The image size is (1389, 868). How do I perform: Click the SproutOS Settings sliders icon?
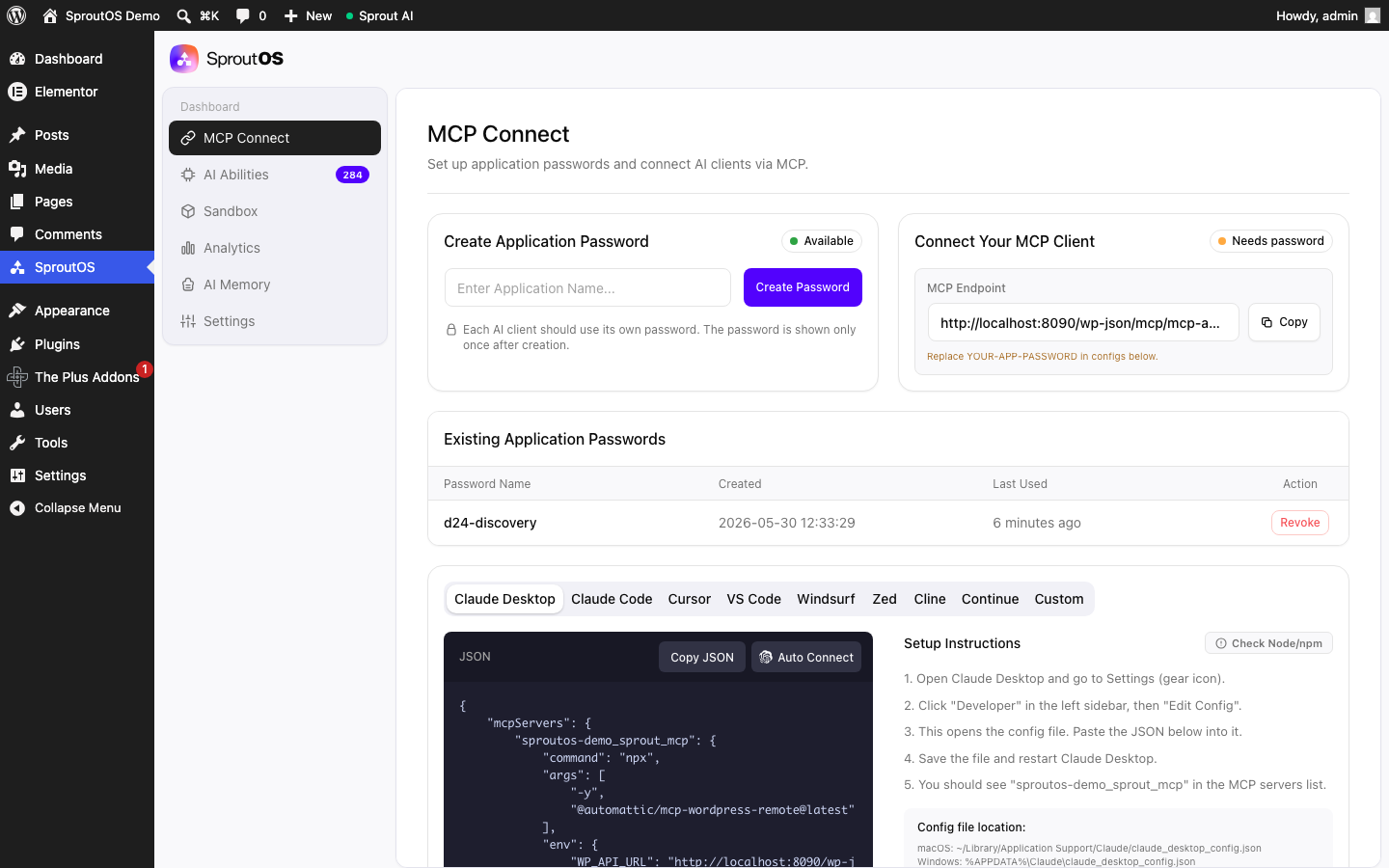tap(188, 321)
